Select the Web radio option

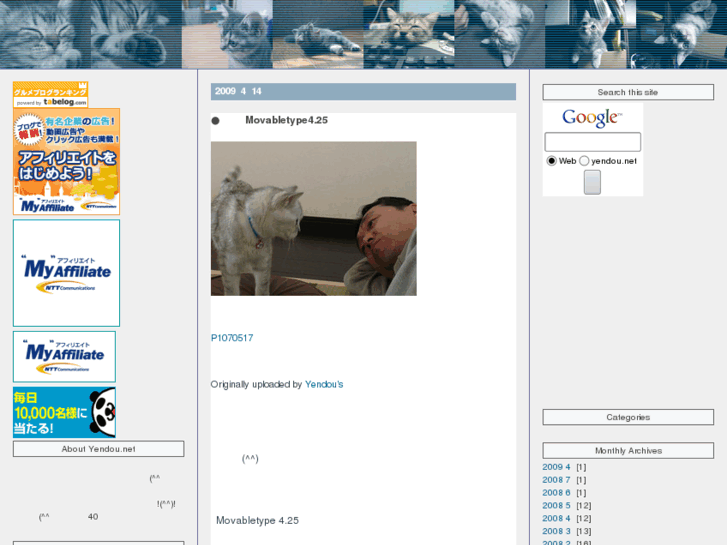(551, 161)
